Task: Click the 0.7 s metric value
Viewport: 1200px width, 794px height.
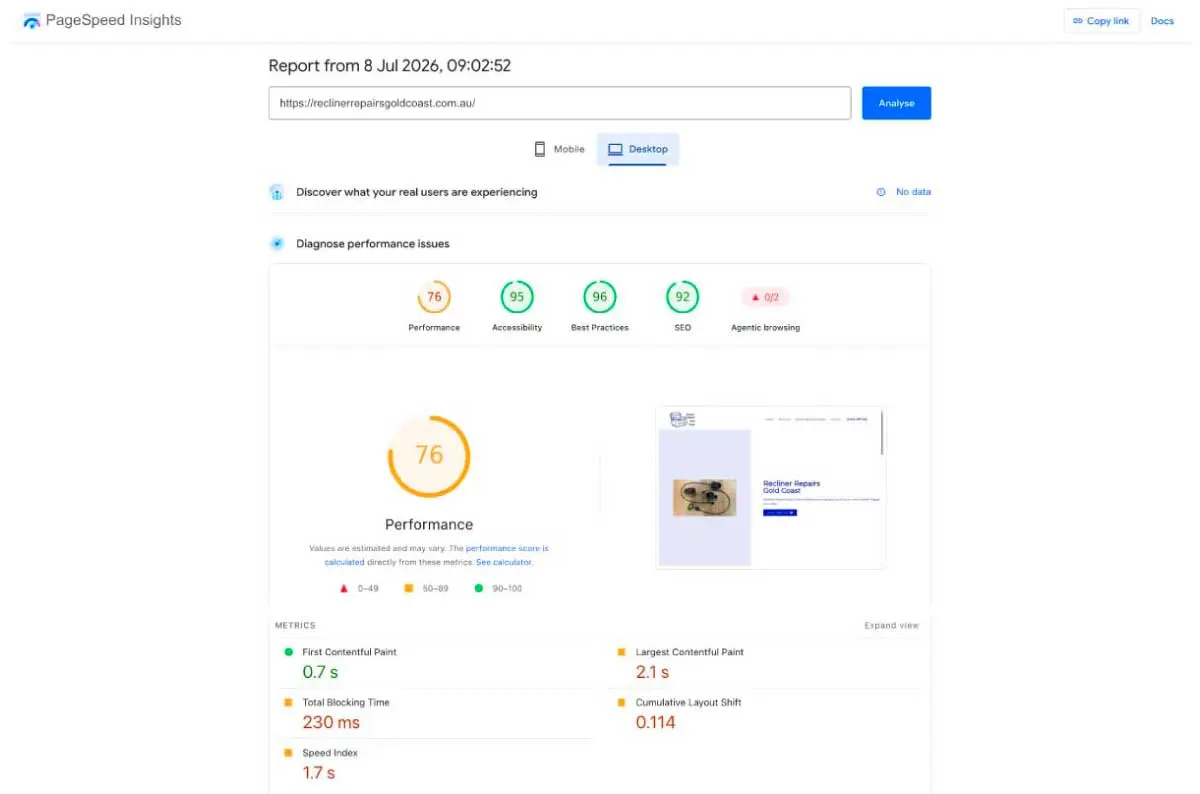Action: [x=320, y=672]
